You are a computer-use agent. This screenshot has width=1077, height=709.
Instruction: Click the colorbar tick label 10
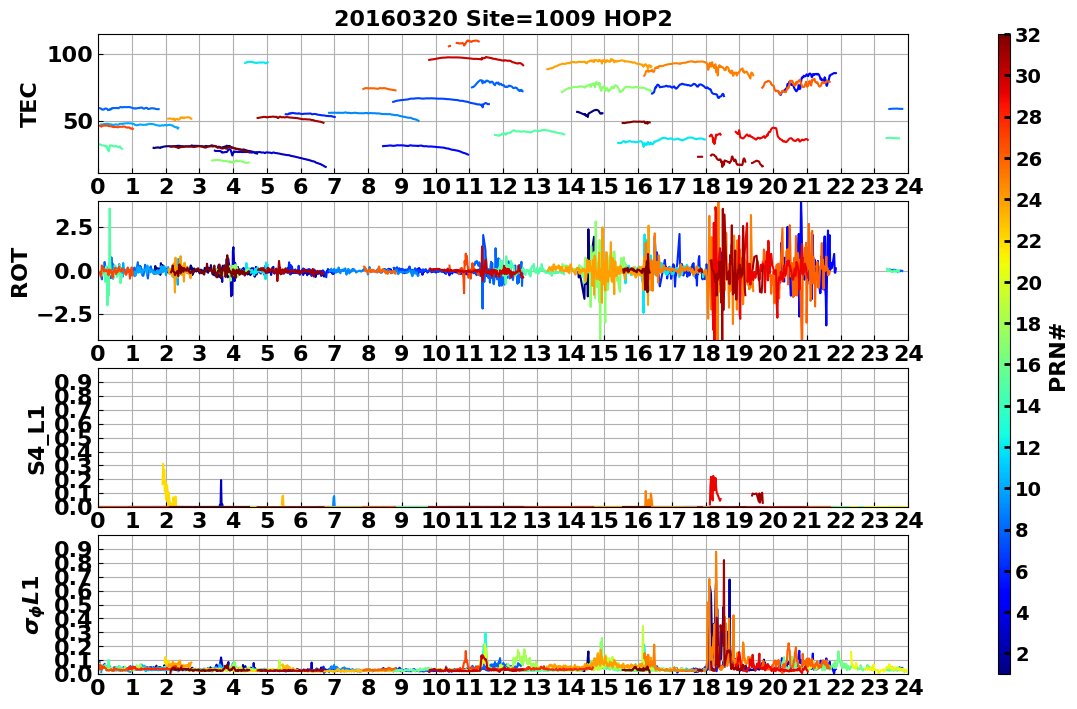point(1028,488)
